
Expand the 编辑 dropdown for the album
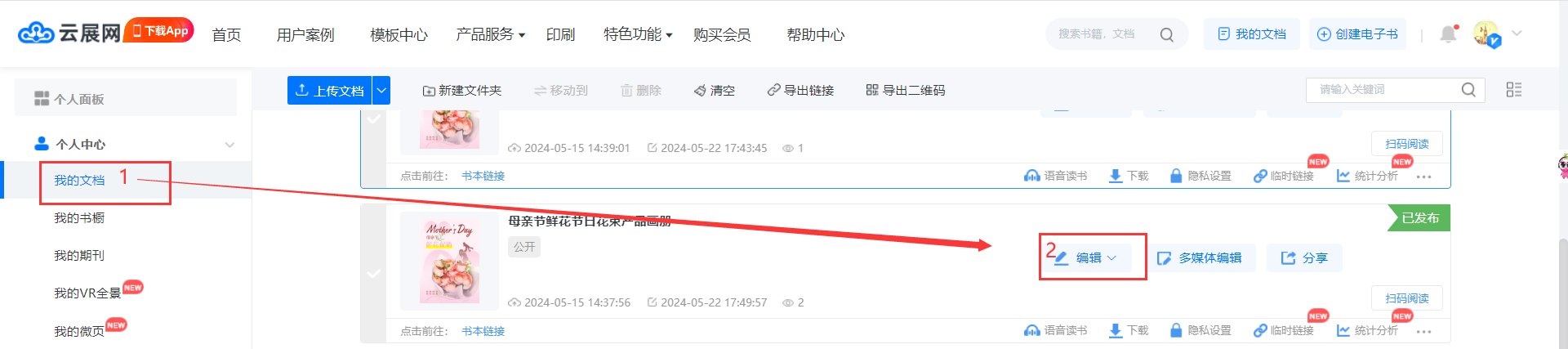click(x=1085, y=257)
